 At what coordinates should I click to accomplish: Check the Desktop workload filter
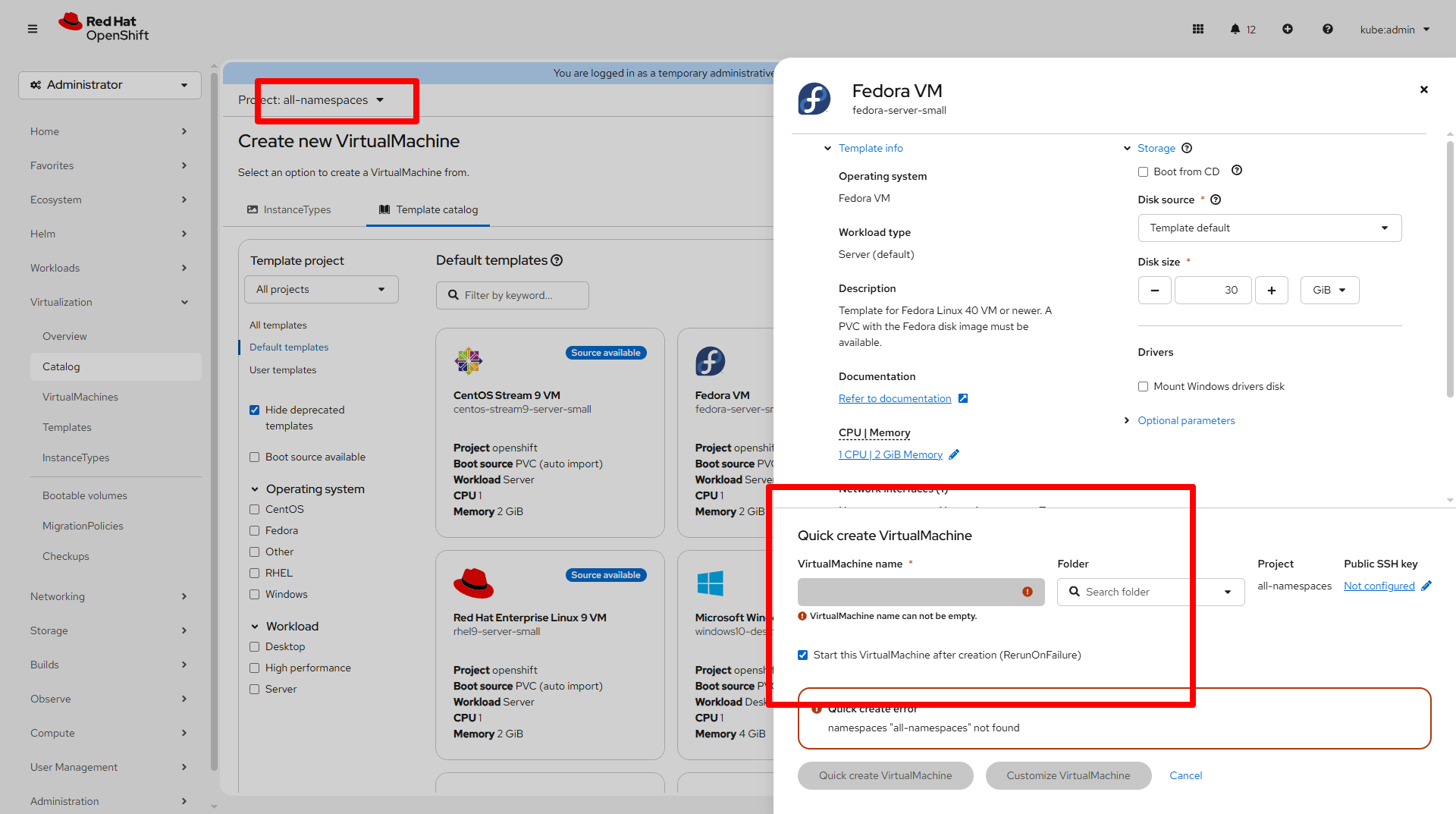(x=255, y=646)
